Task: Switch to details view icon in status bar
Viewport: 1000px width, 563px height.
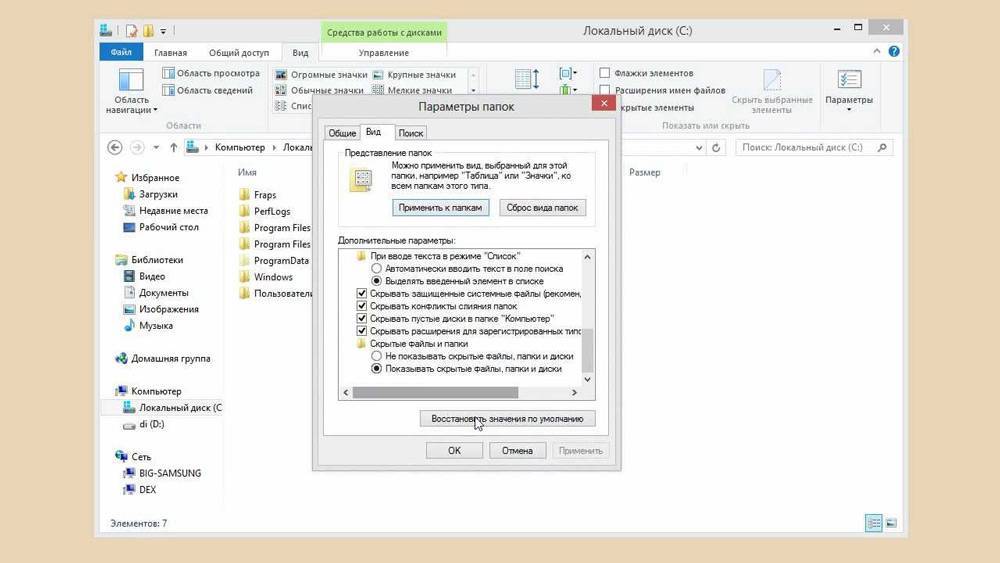Action: pos(874,523)
